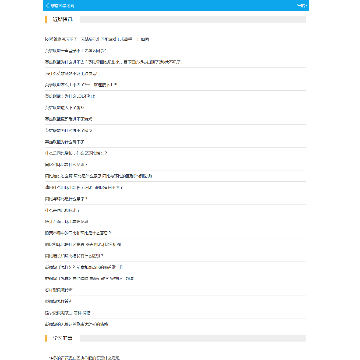
Task: Open the longest bold question mid-list
Action: [x=99, y=176]
